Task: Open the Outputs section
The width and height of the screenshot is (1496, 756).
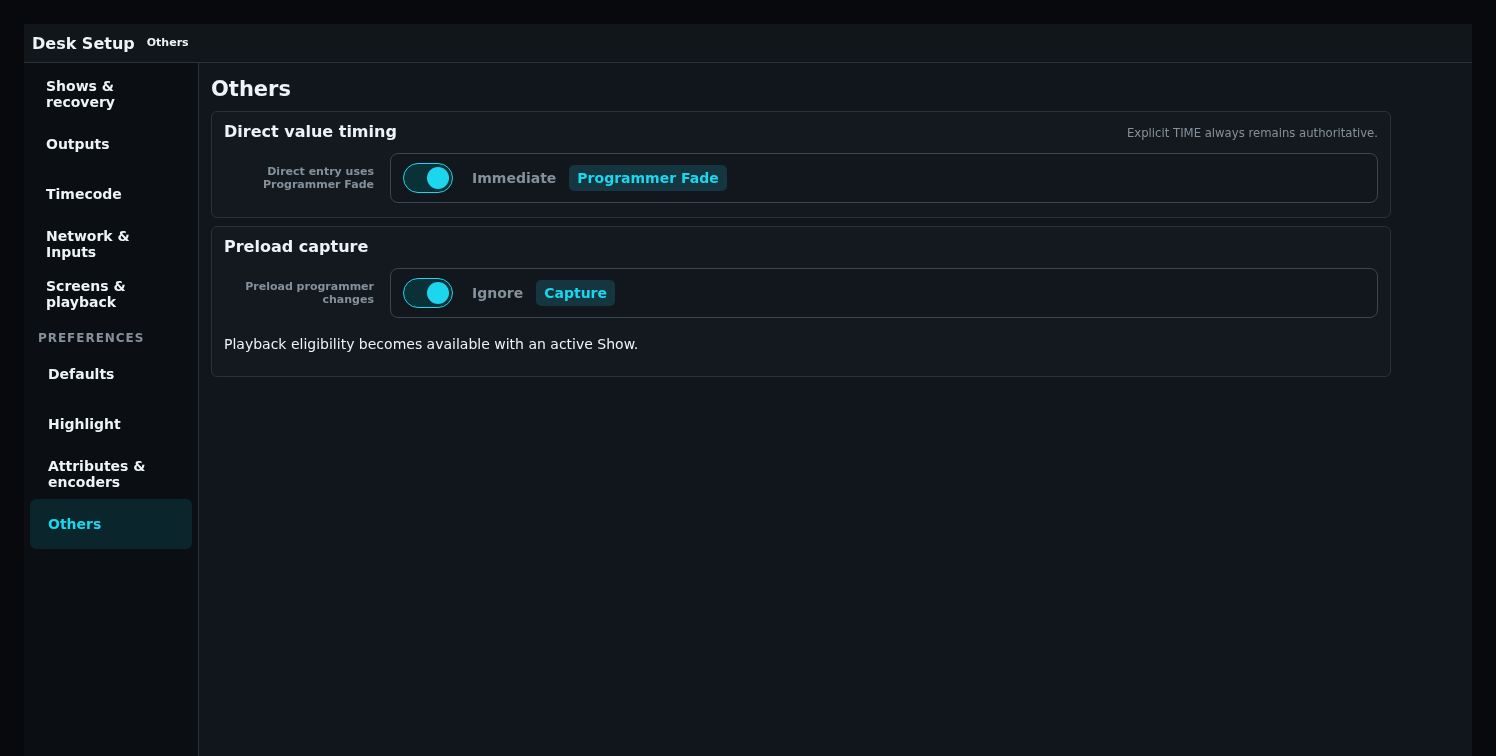Action: coord(111,144)
